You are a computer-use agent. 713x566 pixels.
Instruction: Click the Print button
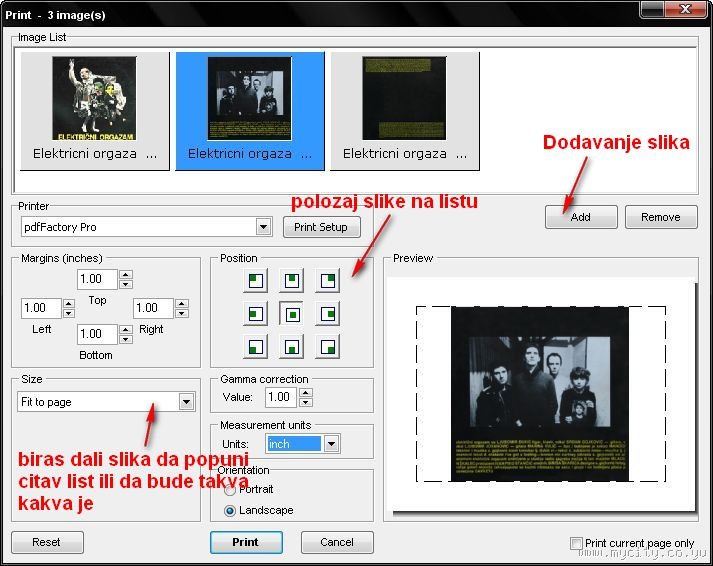(246, 542)
